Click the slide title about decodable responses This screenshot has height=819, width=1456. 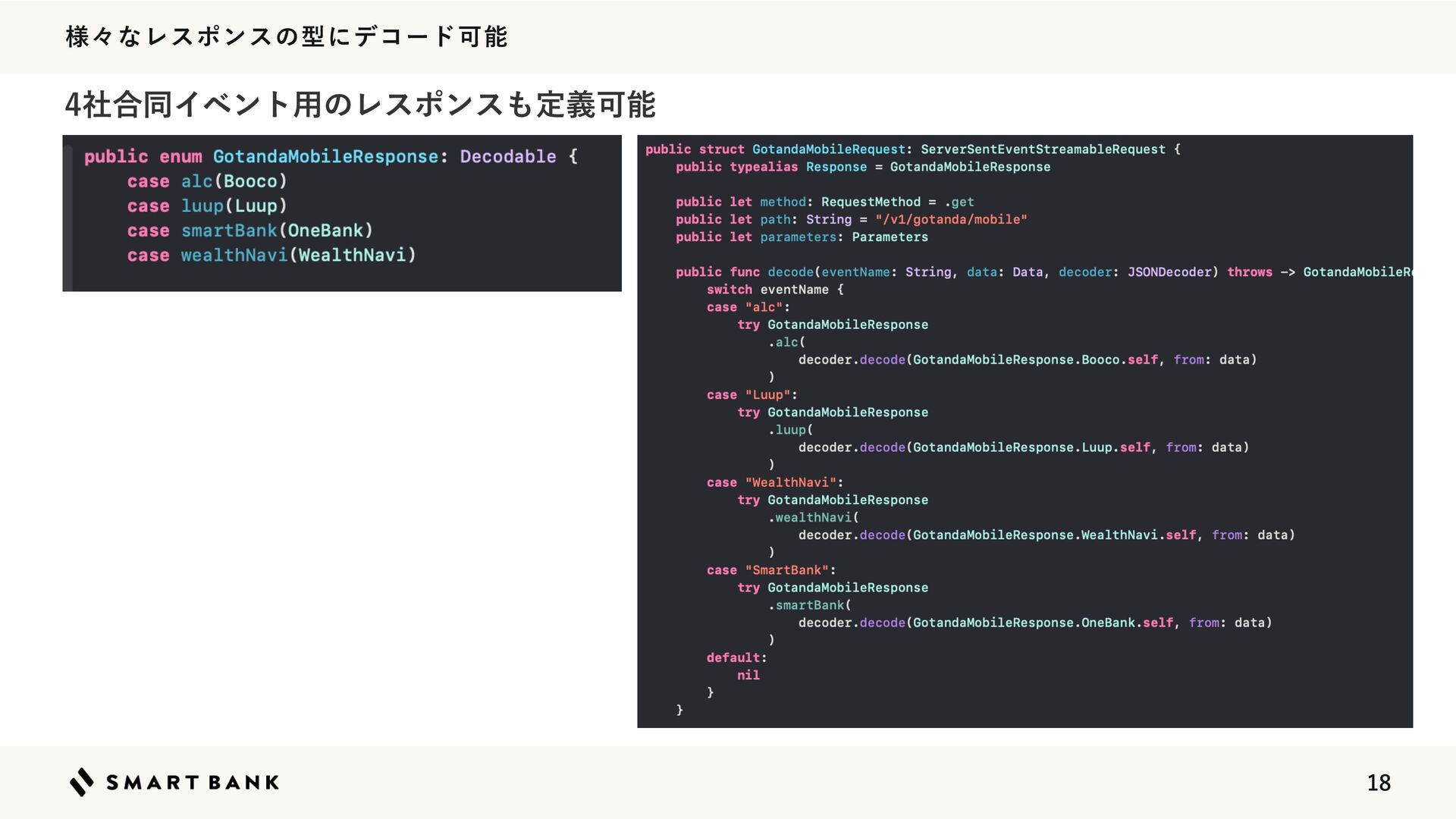(286, 36)
